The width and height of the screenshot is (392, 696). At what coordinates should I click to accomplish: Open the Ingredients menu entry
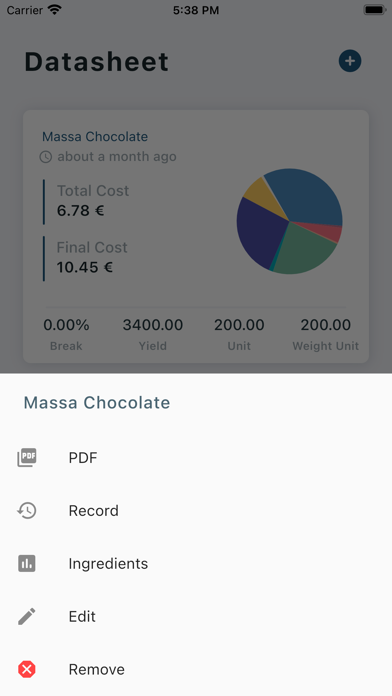196,563
